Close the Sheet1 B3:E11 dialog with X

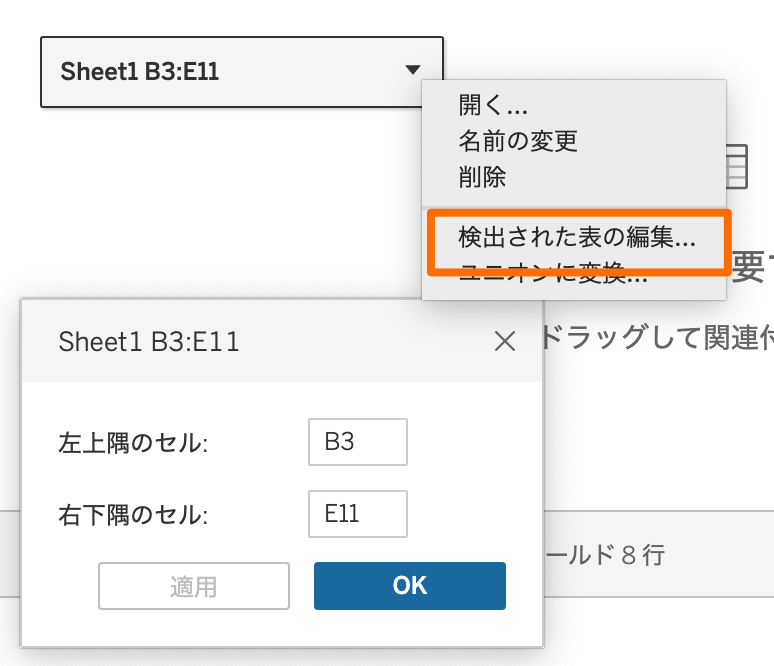505,342
